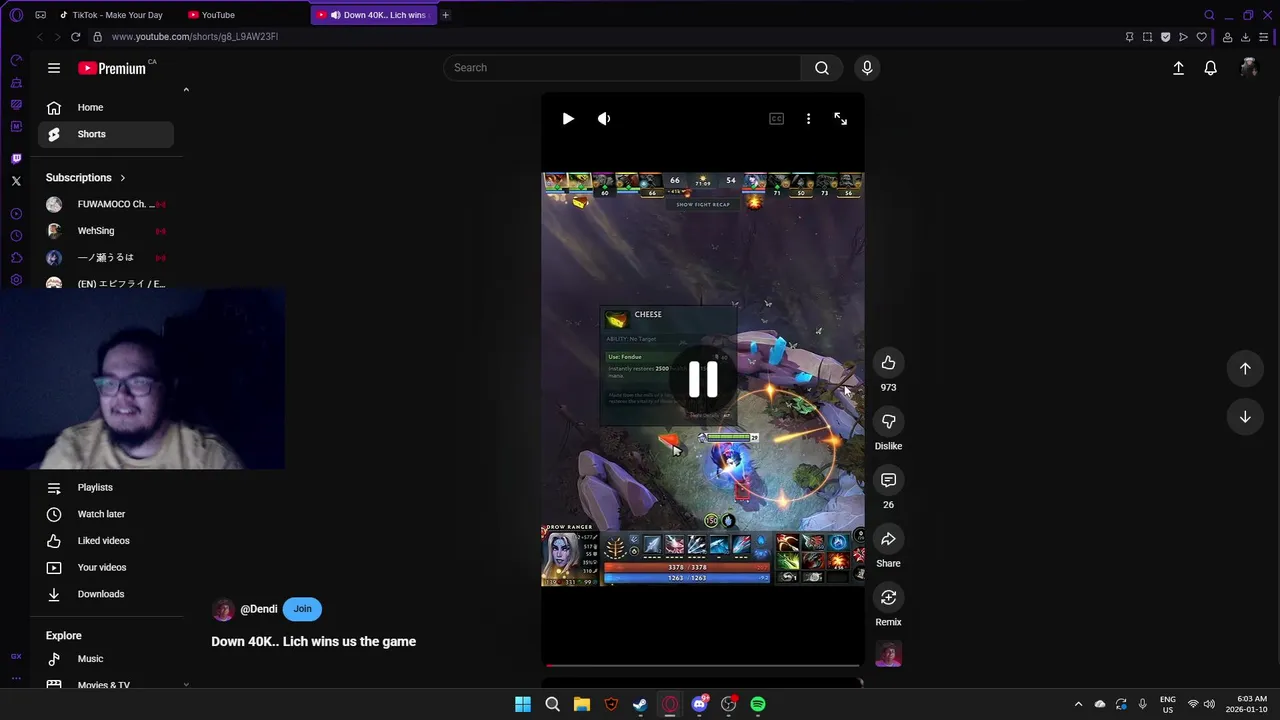Viewport: 1280px width, 720px height.
Task: Open the YouTube hamburger guide menu
Action: point(54,68)
